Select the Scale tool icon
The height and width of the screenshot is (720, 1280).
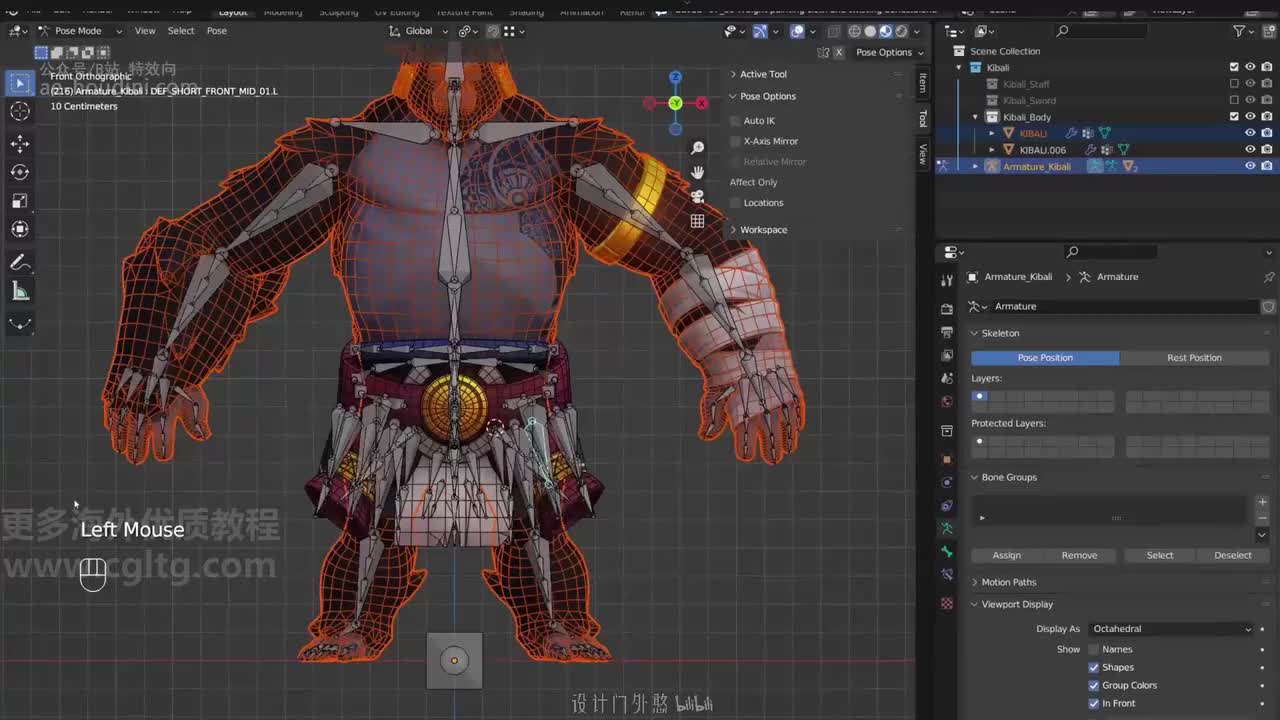pyautogui.click(x=20, y=201)
